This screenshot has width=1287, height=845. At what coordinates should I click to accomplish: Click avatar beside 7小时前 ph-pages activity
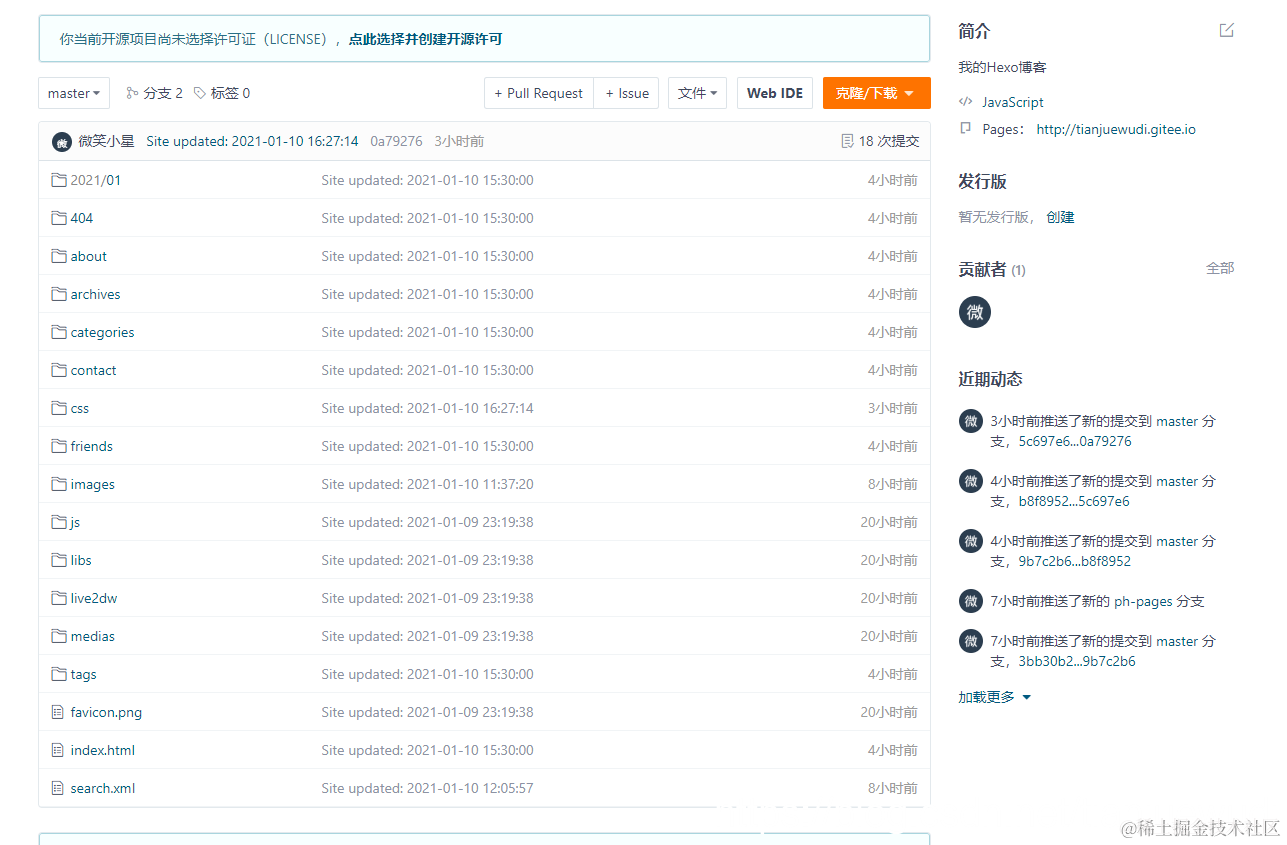coord(971,601)
